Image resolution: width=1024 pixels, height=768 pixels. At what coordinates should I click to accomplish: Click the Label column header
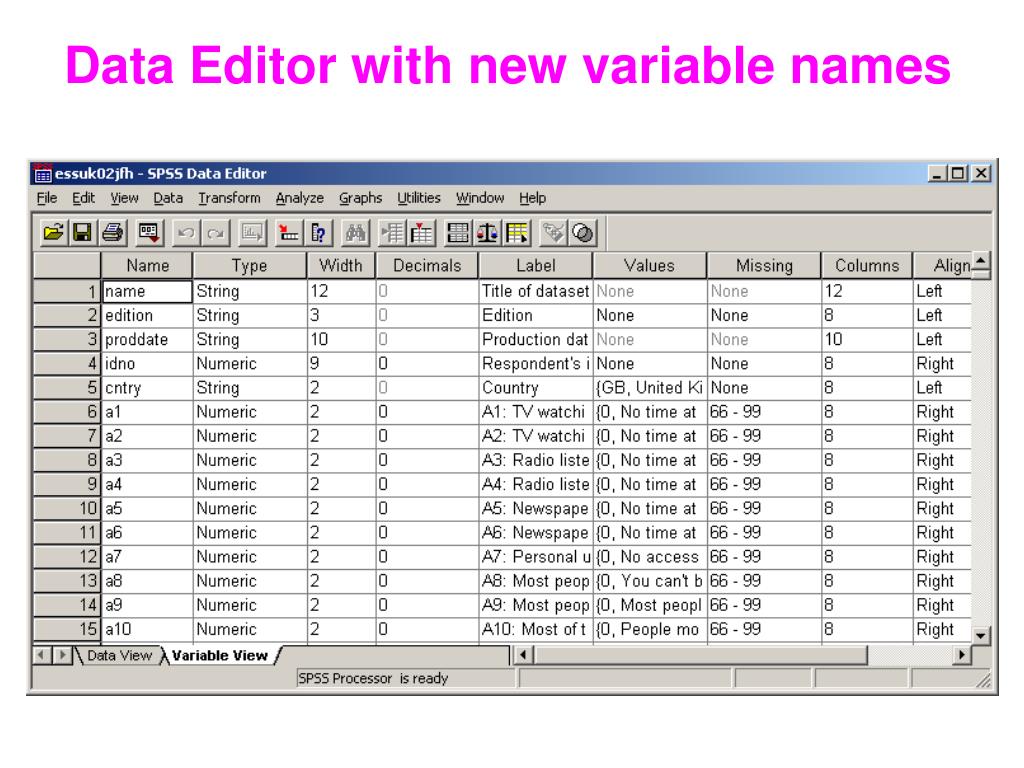click(x=536, y=265)
